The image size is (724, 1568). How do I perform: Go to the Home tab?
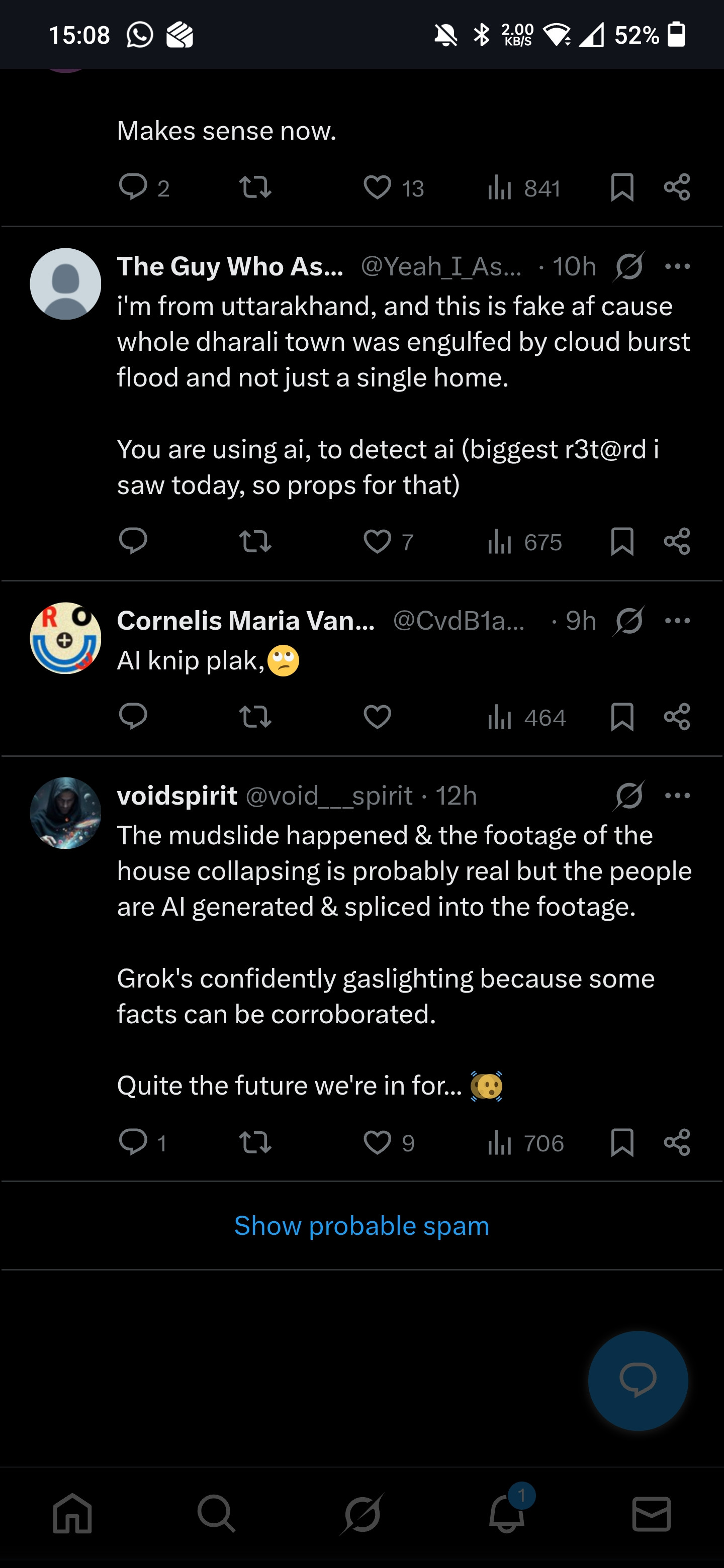coord(72,1513)
